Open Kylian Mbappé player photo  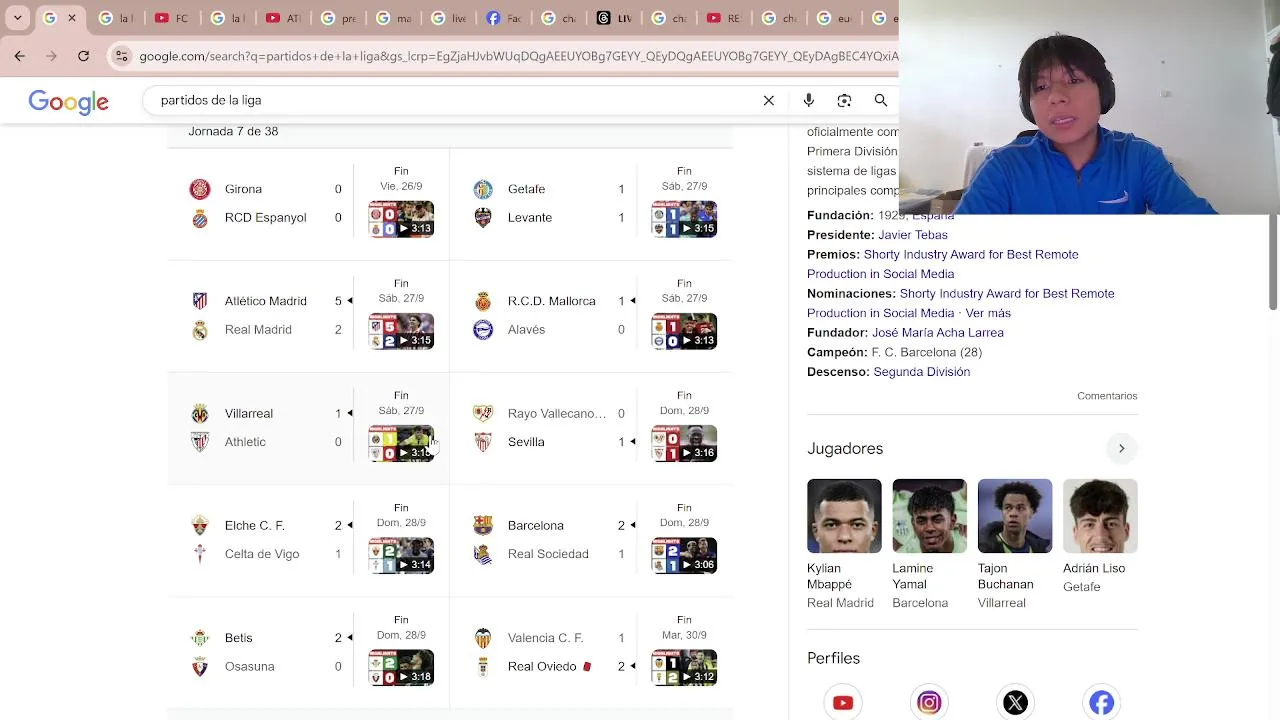pos(844,516)
